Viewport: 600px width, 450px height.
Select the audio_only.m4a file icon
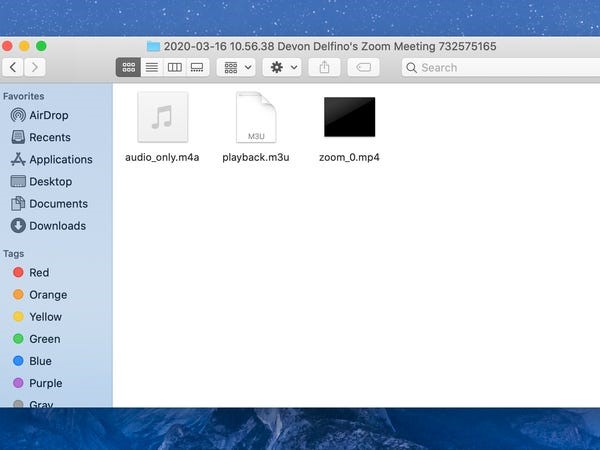pyautogui.click(x=163, y=117)
